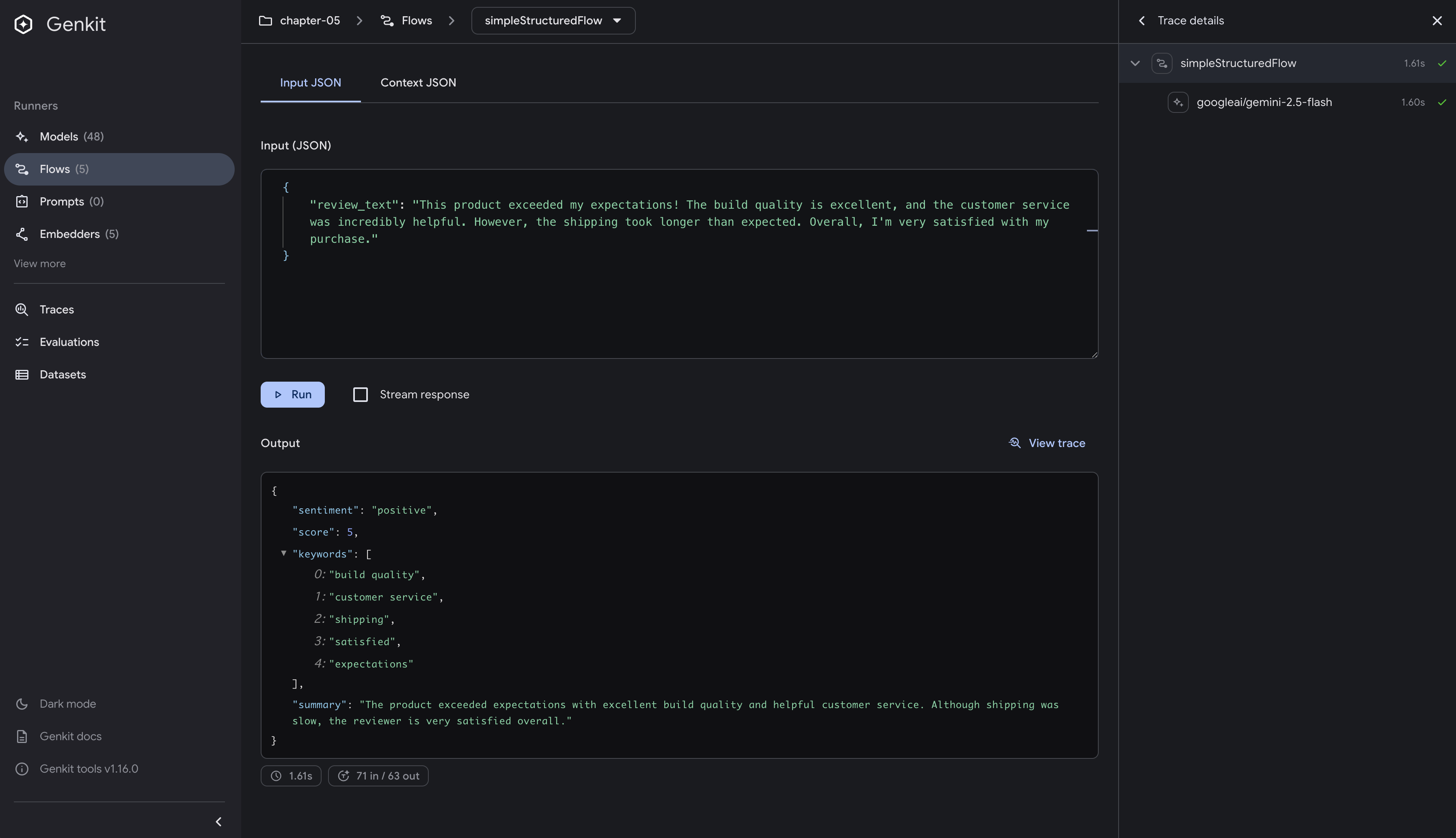The image size is (1456, 838).
Task: Select the Flows runner item
Action: point(119,169)
